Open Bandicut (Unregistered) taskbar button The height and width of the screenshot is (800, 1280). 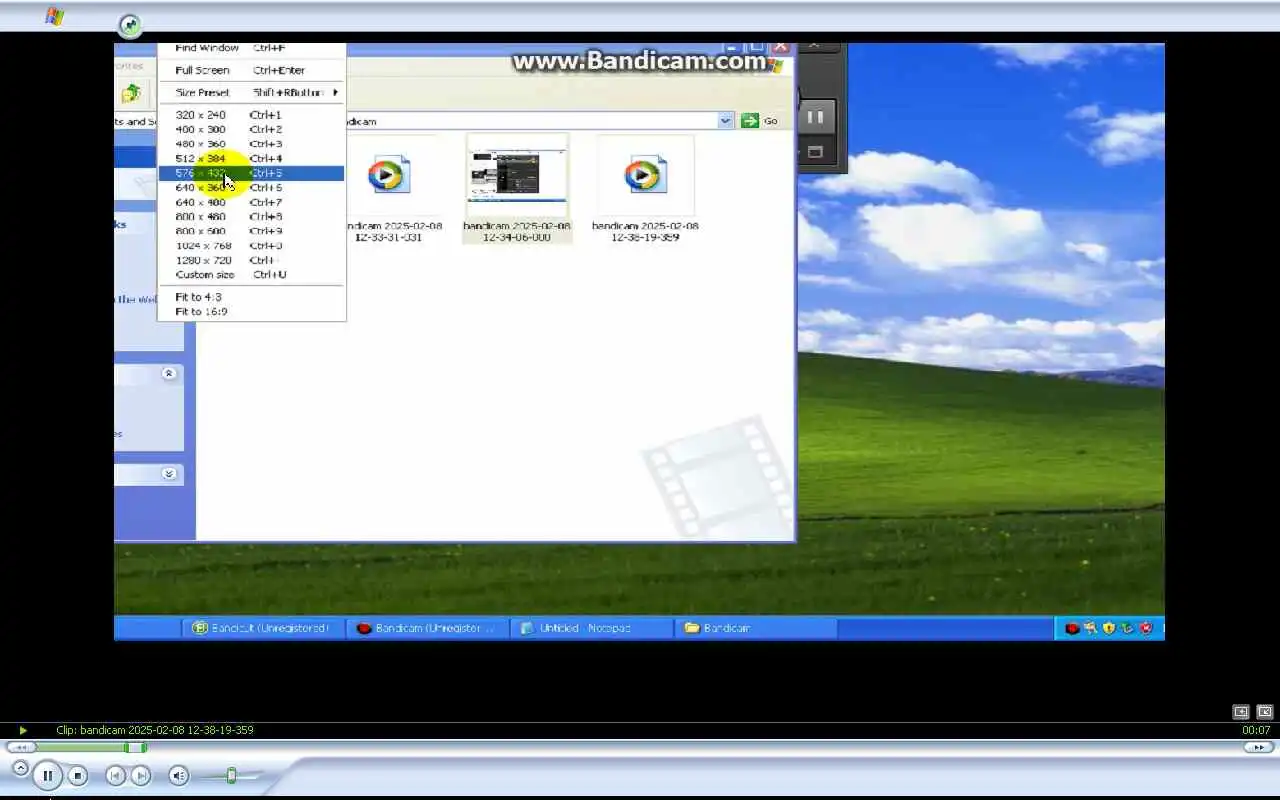tap(262, 628)
